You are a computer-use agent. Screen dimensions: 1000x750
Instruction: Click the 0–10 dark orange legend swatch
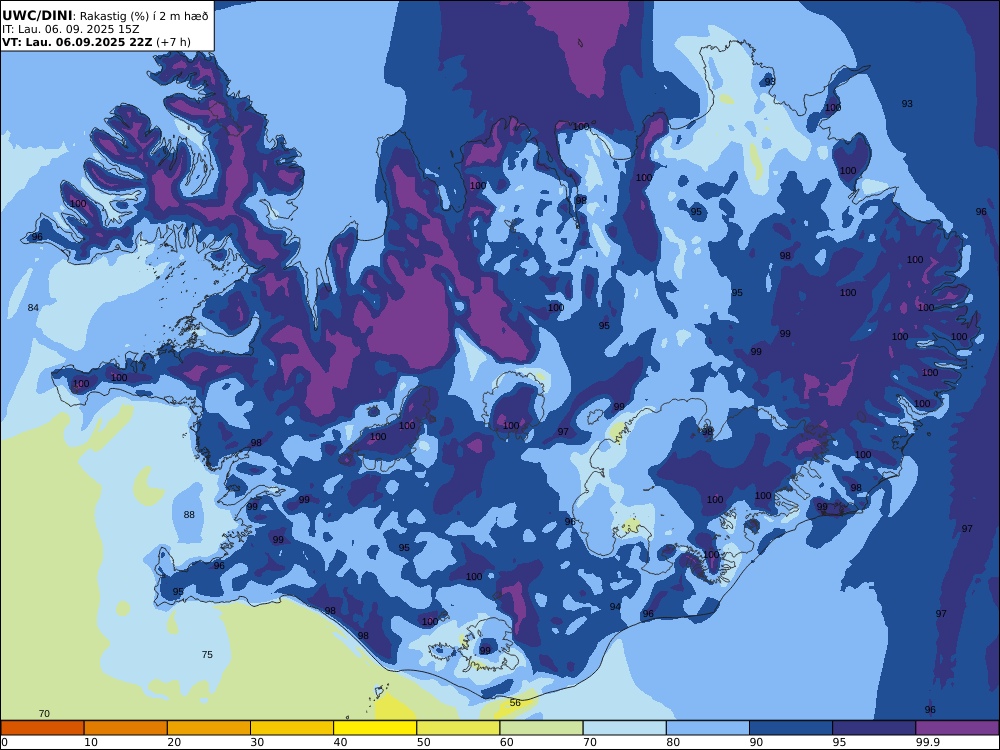click(42, 728)
